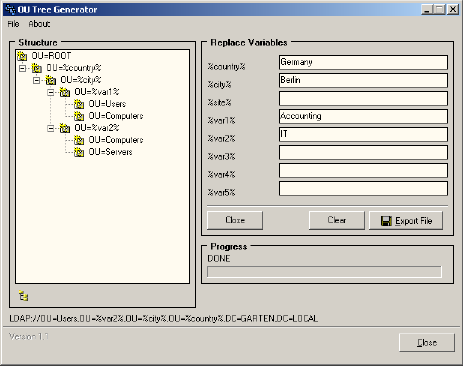Click the Export File button
The width and height of the screenshot is (463, 366).
406,220
